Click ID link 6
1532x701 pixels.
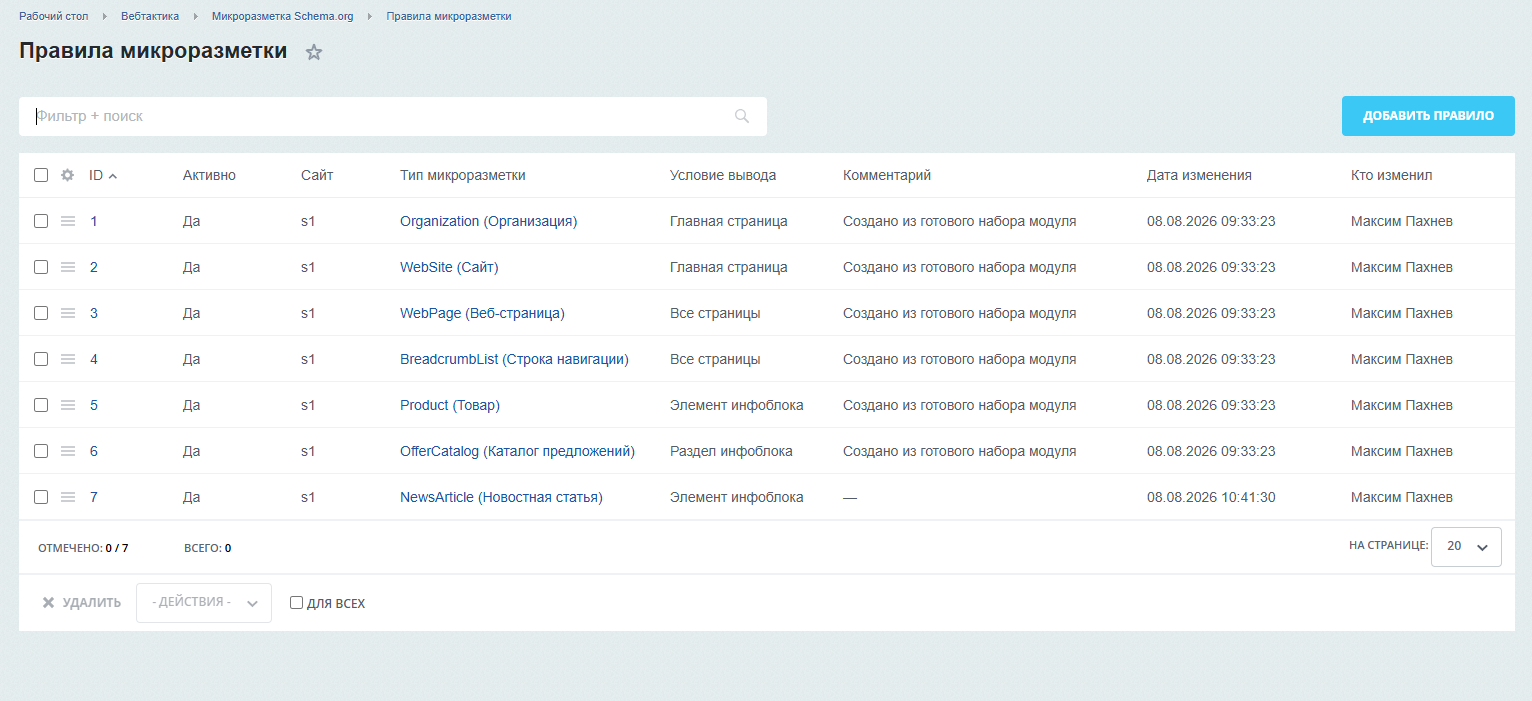coord(94,451)
